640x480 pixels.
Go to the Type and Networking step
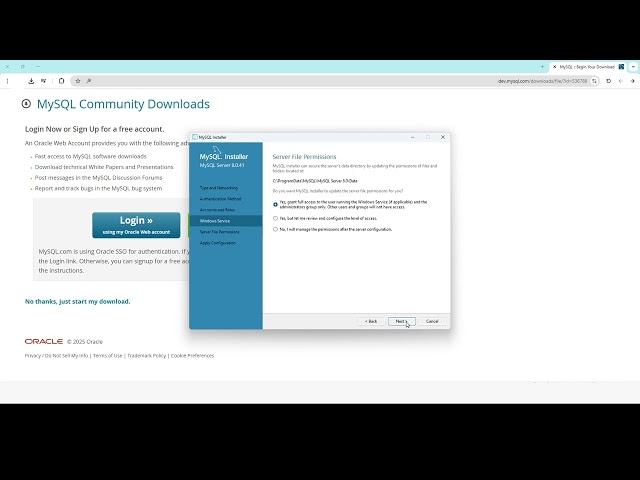[218, 188]
